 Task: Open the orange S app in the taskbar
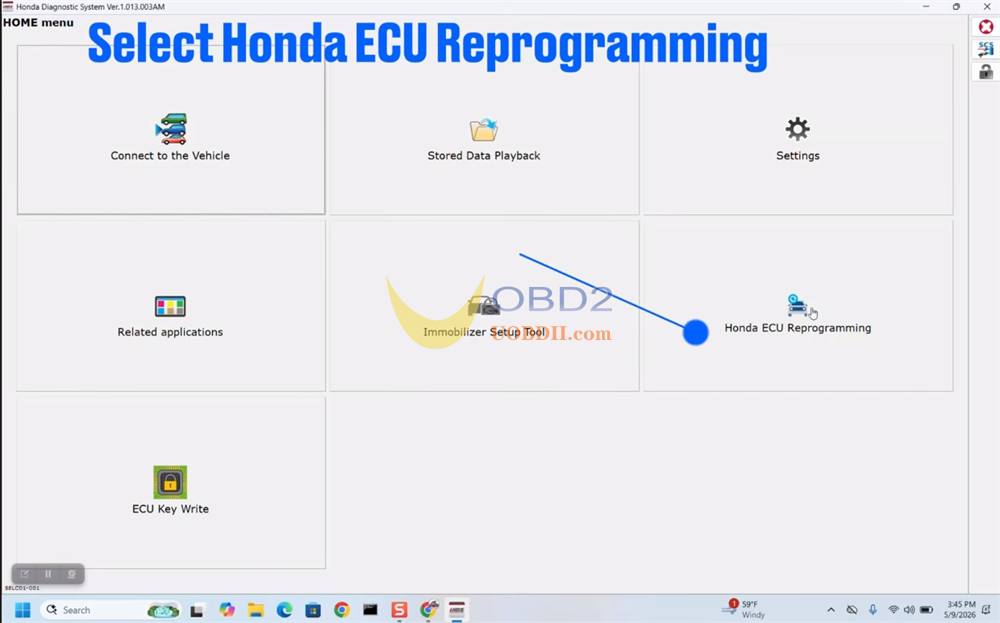pyautogui.click(x=399, y=610)
